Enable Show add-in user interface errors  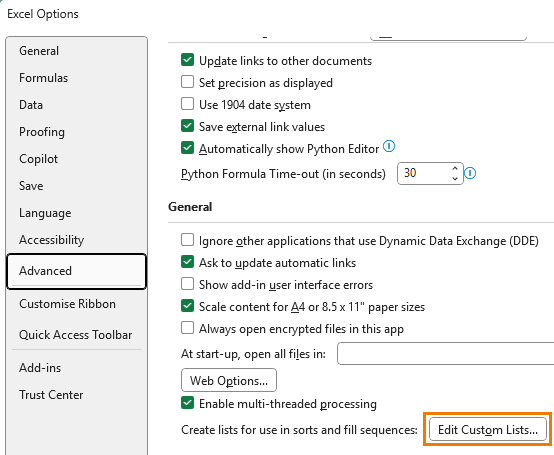coord(187,284)
